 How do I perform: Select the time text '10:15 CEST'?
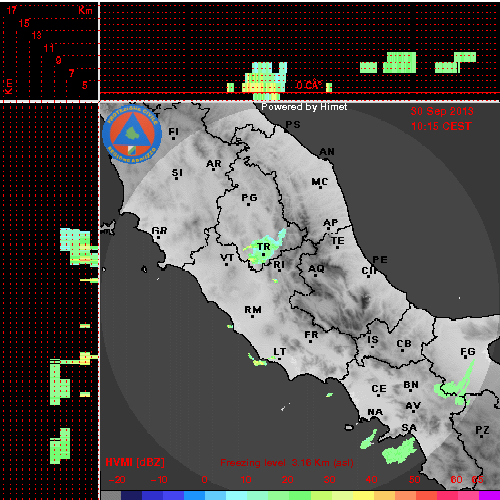441,126
